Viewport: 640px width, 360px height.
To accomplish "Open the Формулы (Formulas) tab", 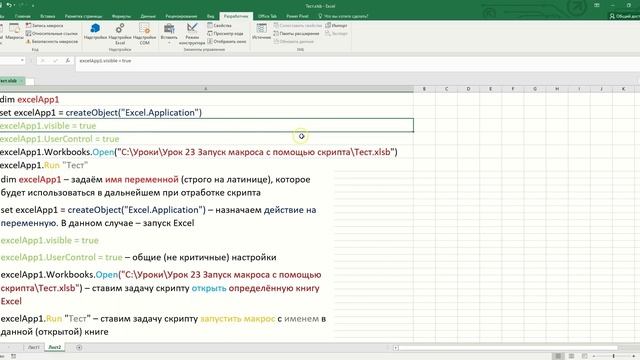I will tap(121, 16).
